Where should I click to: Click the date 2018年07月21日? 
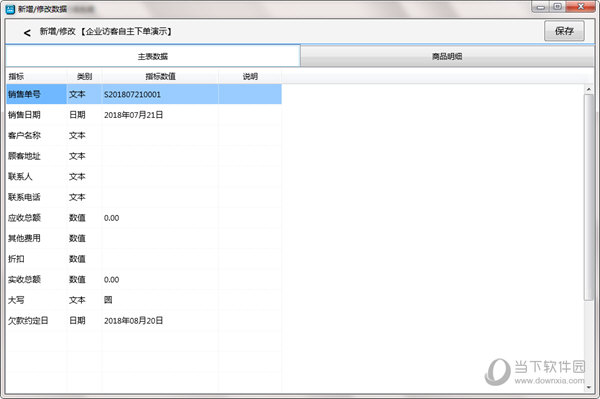133,115
